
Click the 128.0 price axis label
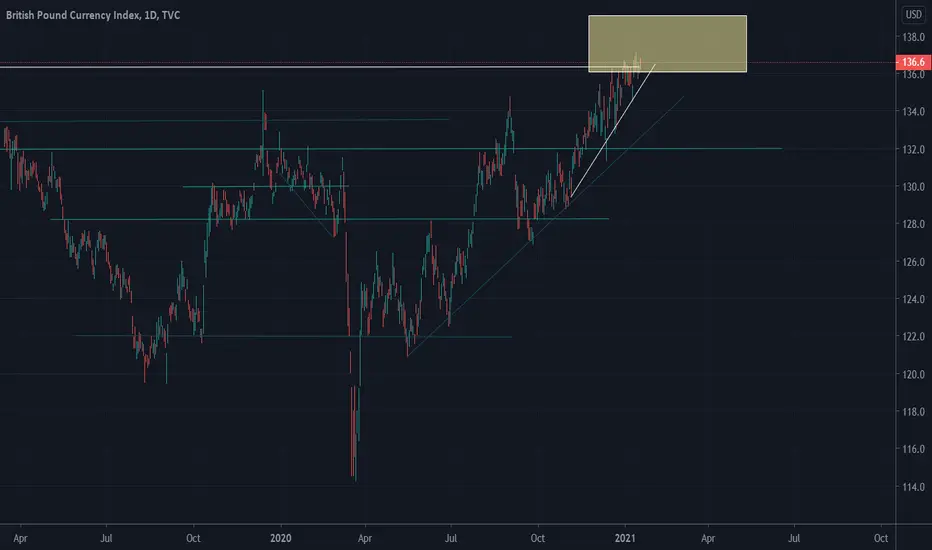point(914,224)
